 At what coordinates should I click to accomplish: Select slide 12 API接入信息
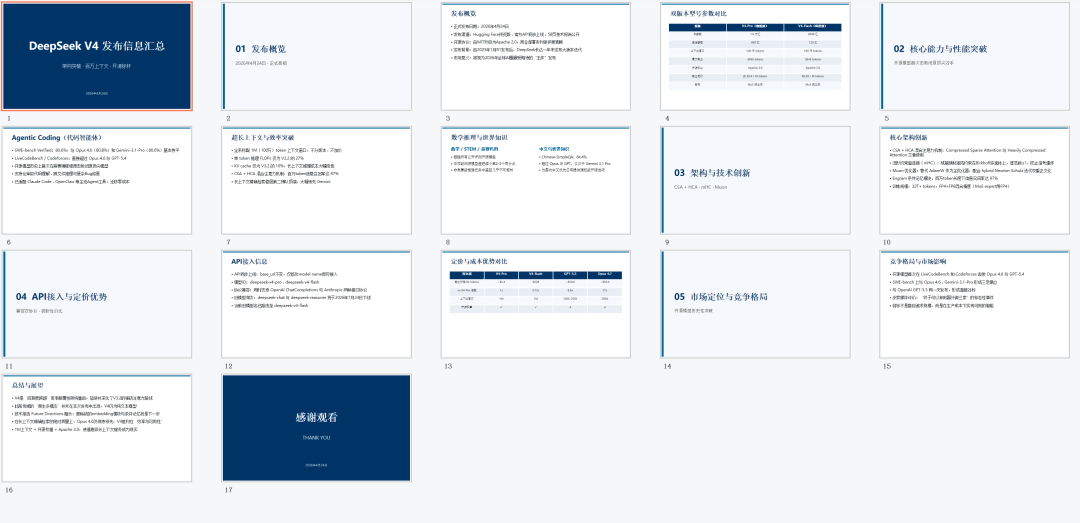(x=317, y=305)
